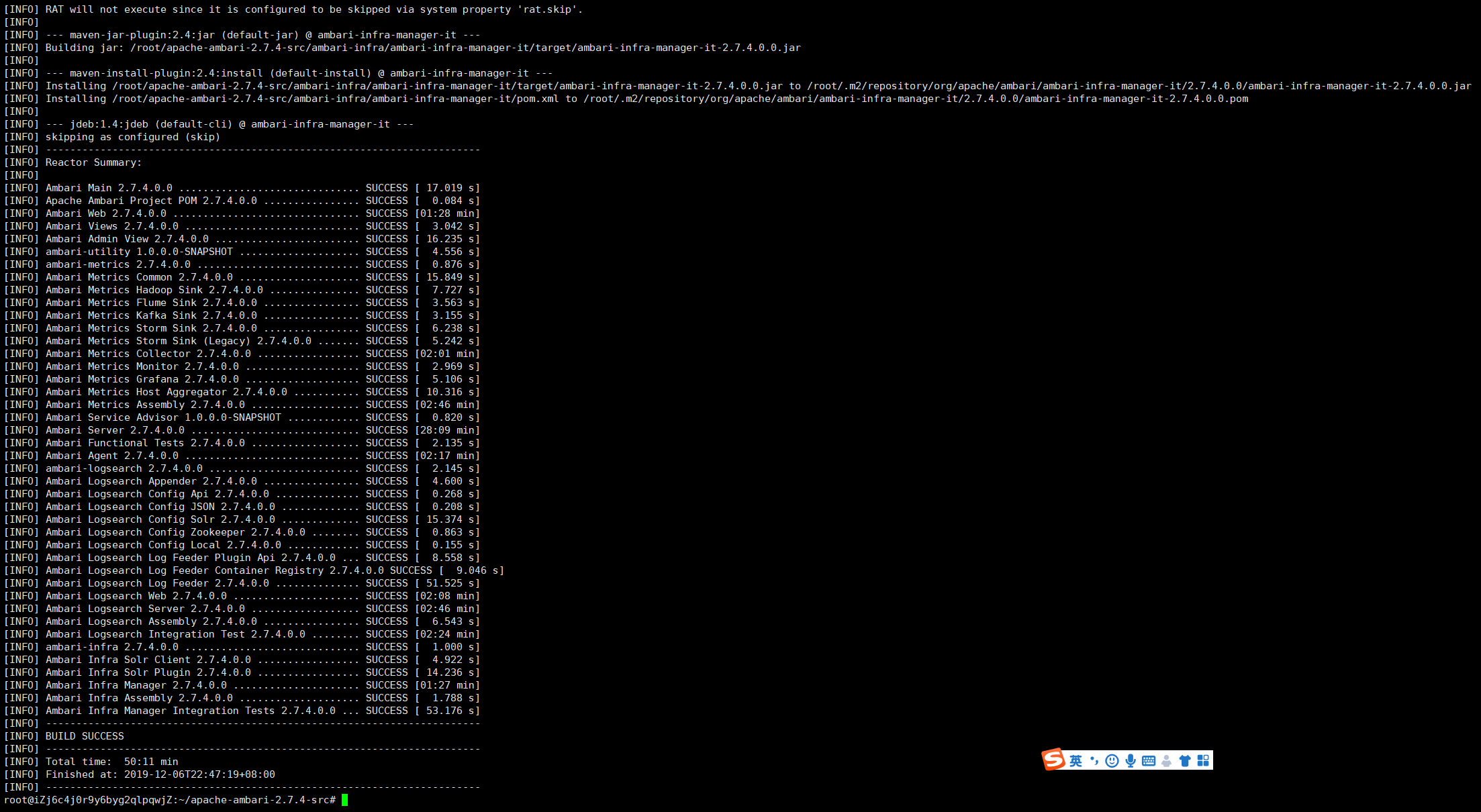Click the 'Ambari Metrics Host Aggregator' row
The image size is (1481, 812).
pyautogui.click(x=242, y=392)
